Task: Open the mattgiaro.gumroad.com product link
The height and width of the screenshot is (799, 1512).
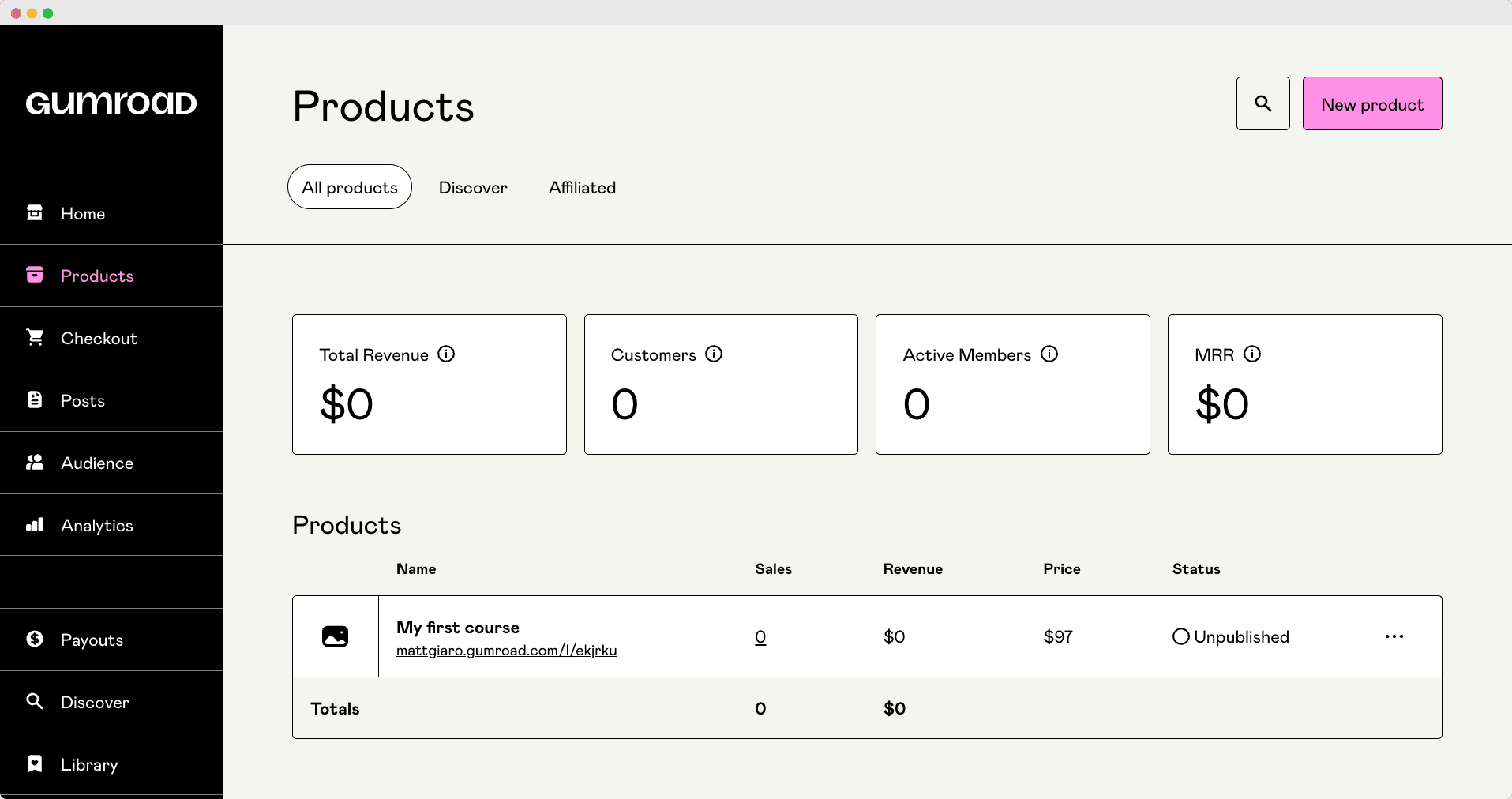Action: [x=506, y=651]
